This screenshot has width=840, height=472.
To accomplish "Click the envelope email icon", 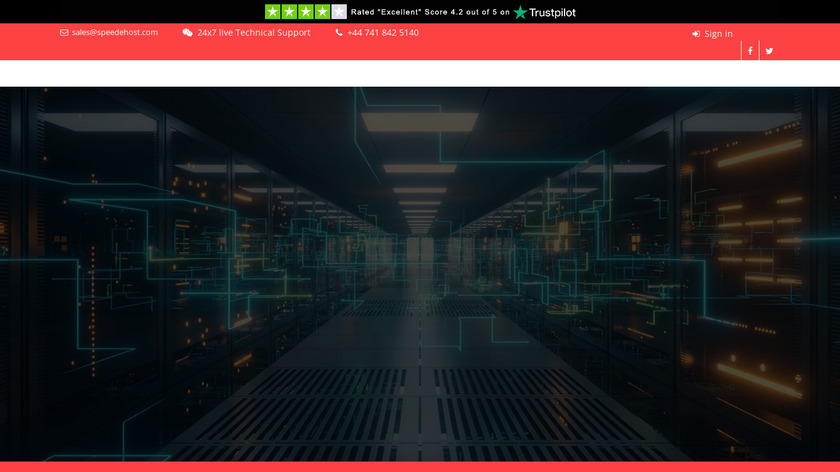I will 64,33.
